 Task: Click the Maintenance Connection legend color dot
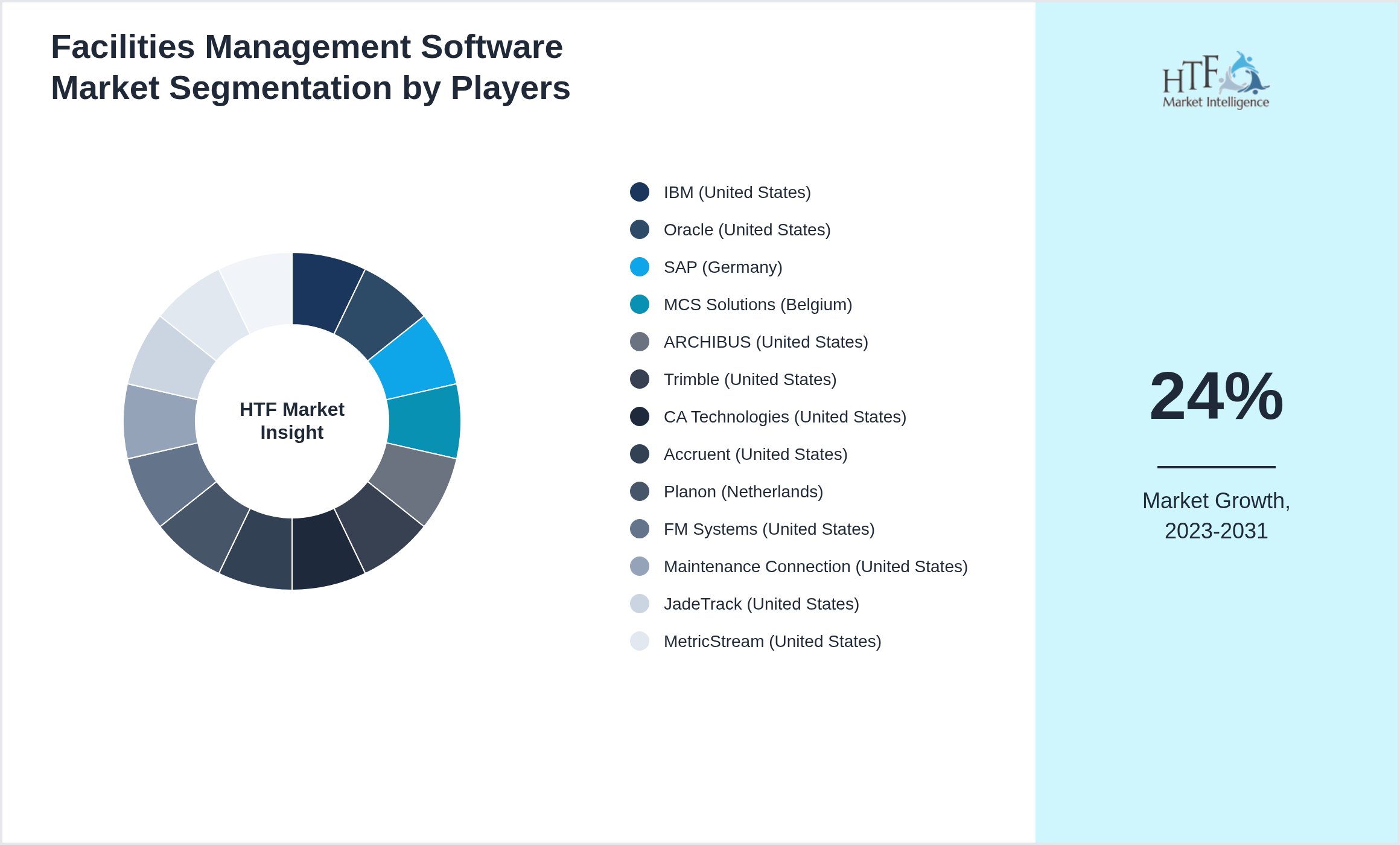coord(640,566)
